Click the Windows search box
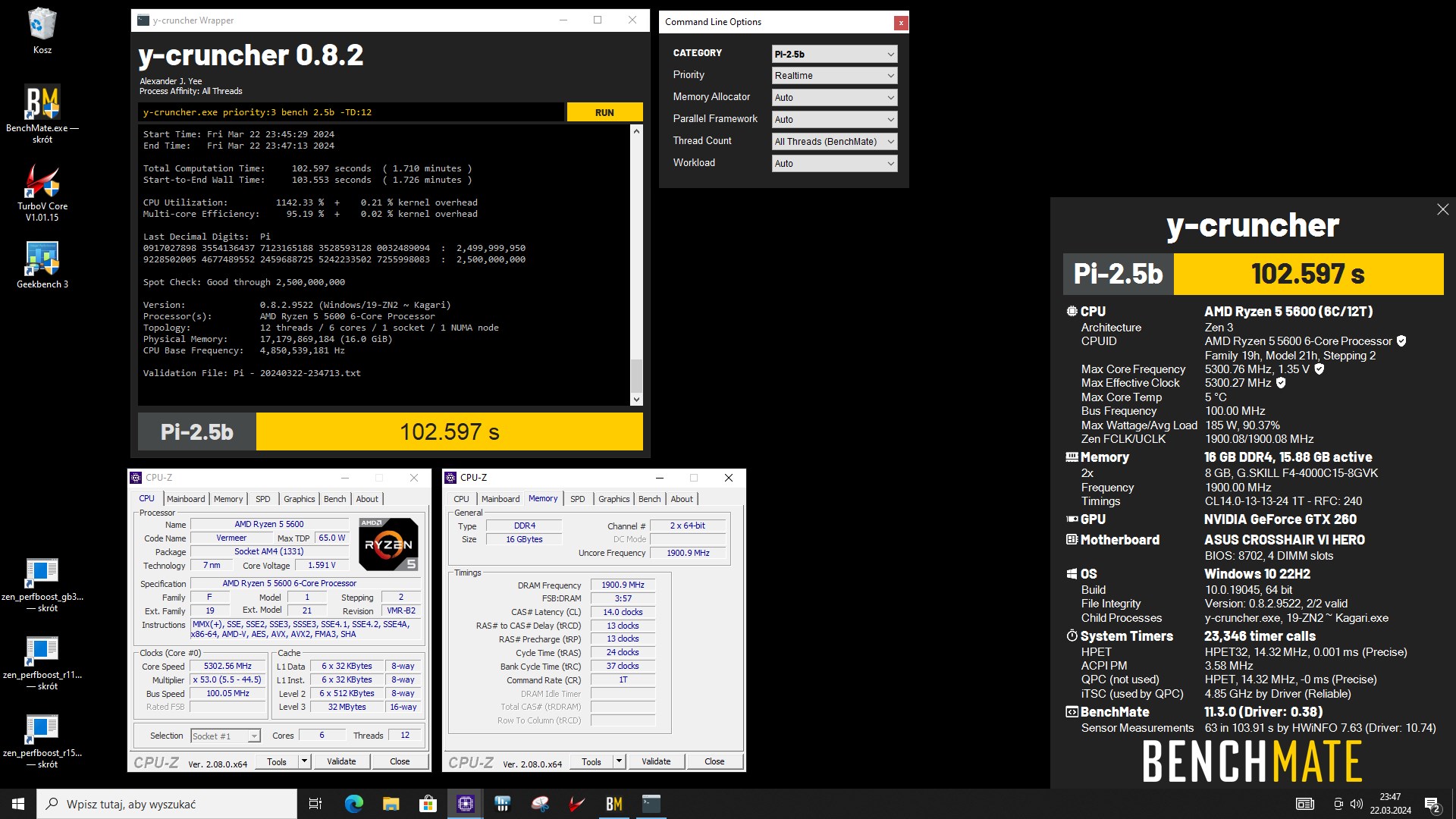The height and width of the screenshot is (819, 1456). pyautogui.click(x=167, y=804)
